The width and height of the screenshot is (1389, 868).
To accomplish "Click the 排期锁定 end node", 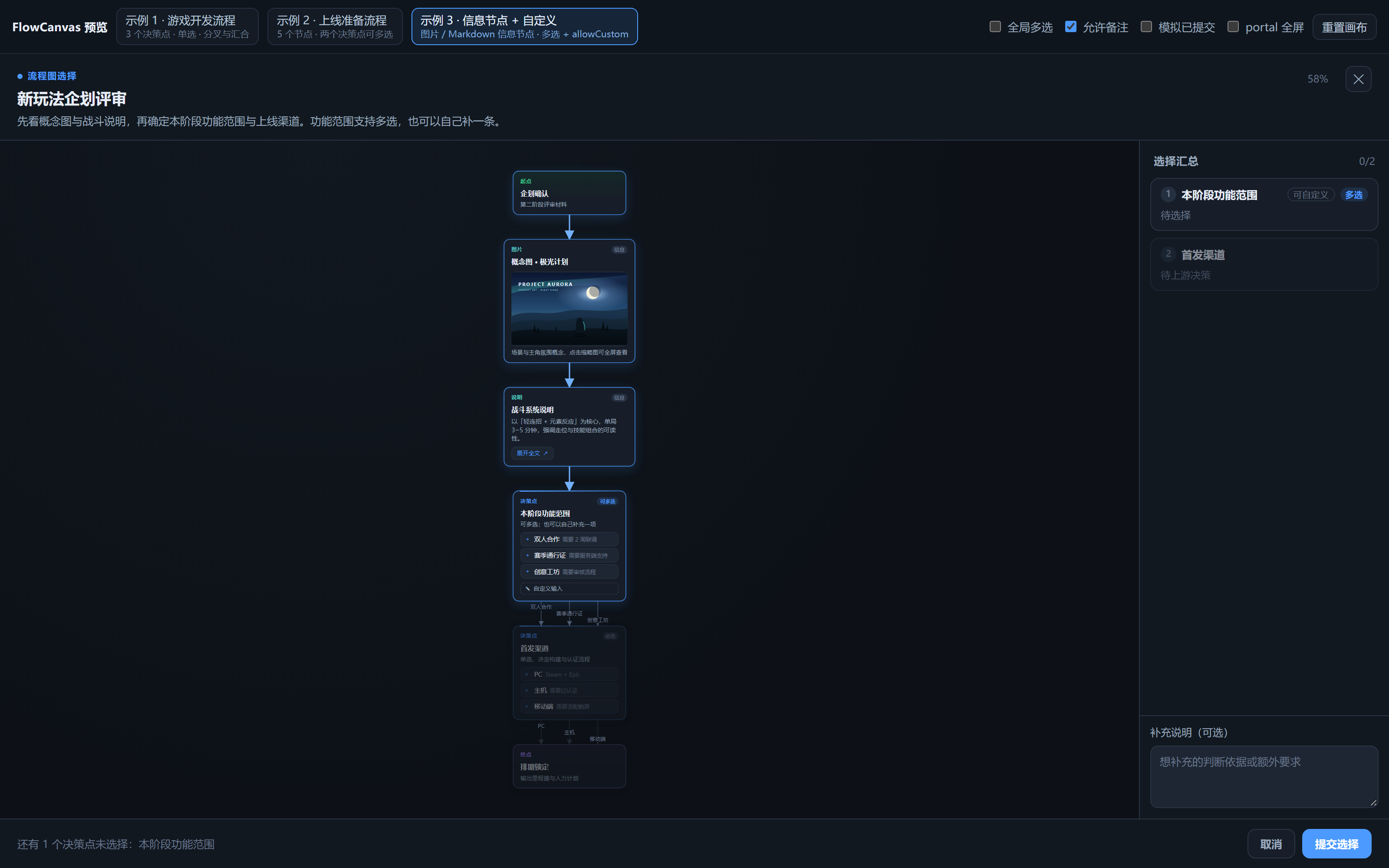I will click(x=569, y=766).
